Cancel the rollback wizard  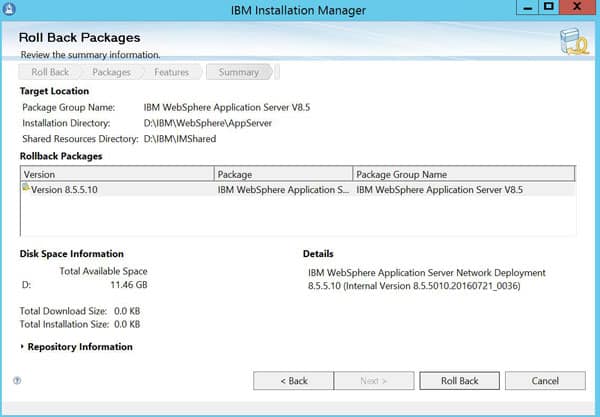pyautogui.click(x=545, y=381)
